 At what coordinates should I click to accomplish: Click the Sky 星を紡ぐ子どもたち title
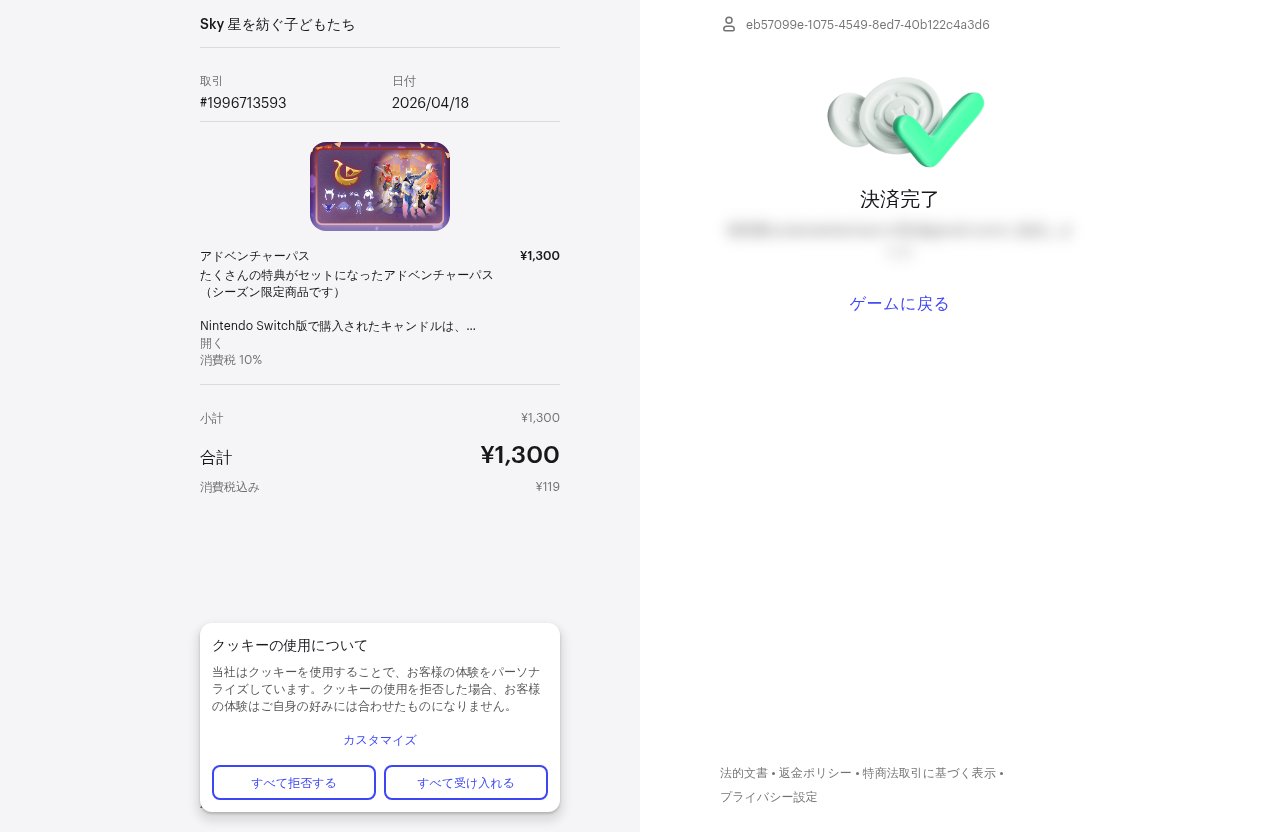click(x=278, y=24)
